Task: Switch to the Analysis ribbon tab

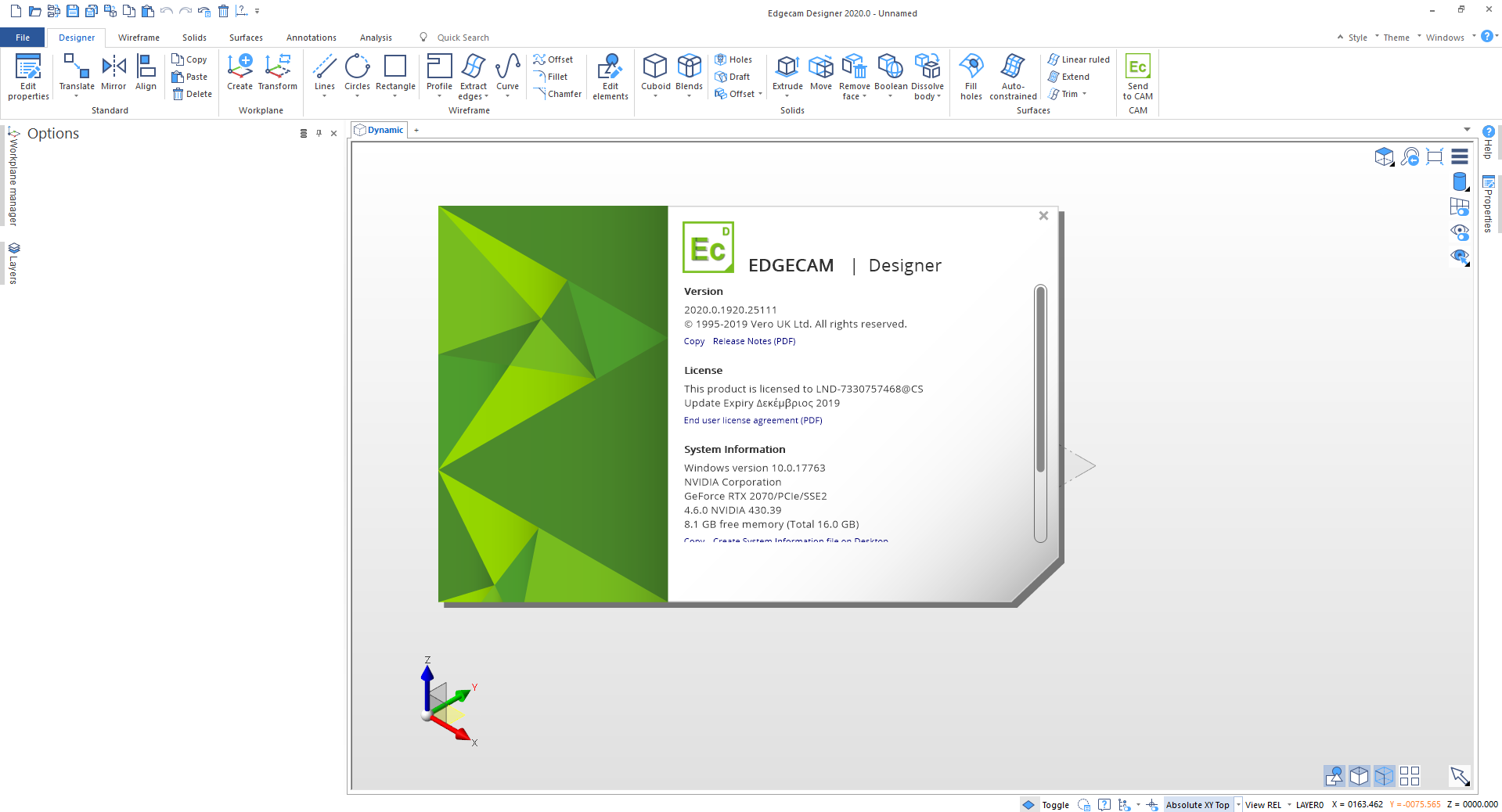Action: [x=376, y=37]
